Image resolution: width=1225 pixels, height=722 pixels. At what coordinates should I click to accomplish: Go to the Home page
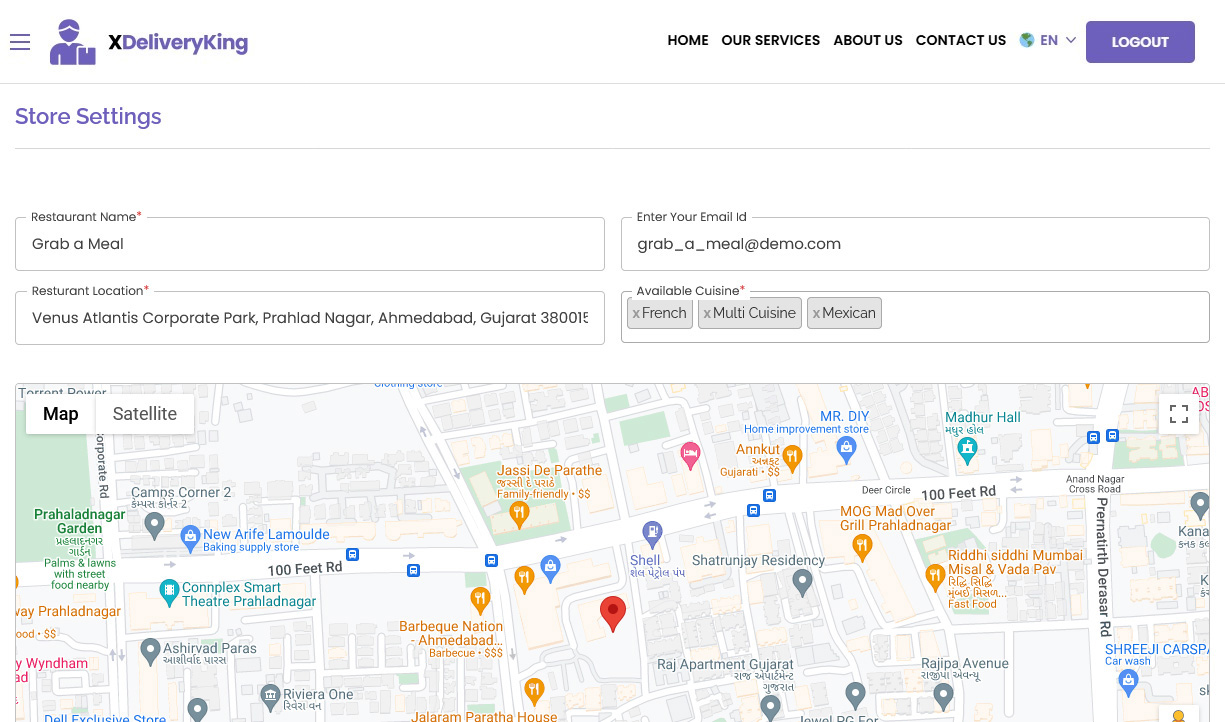point(688,41)
